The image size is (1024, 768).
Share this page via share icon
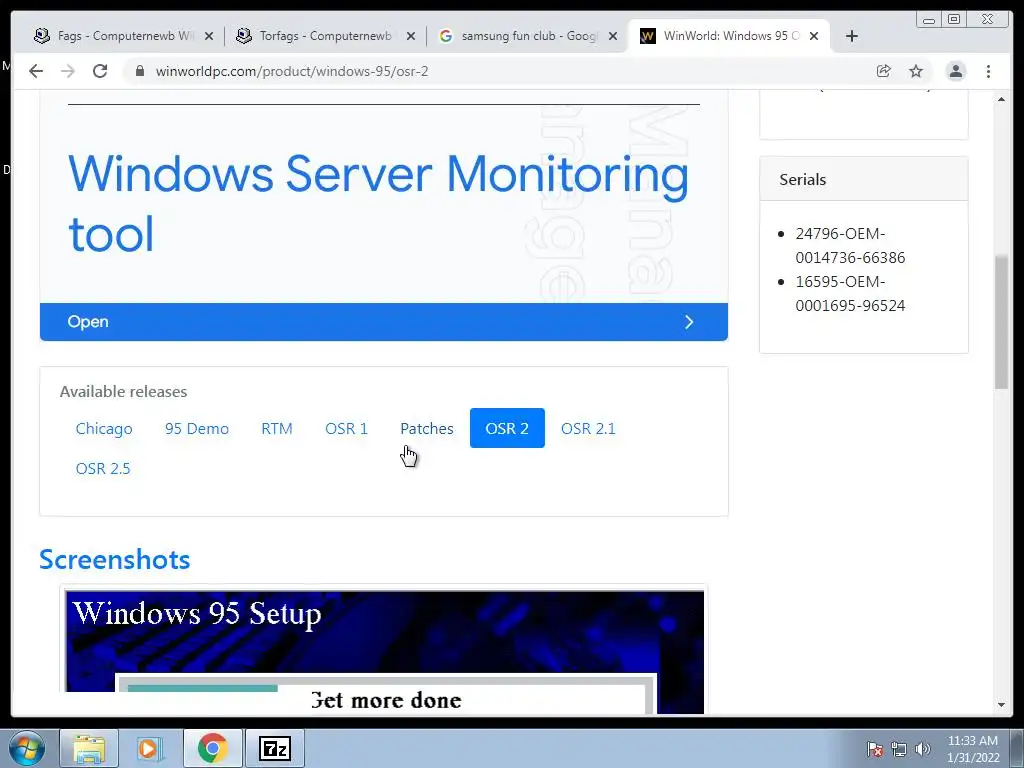click(x=884, y=71)
